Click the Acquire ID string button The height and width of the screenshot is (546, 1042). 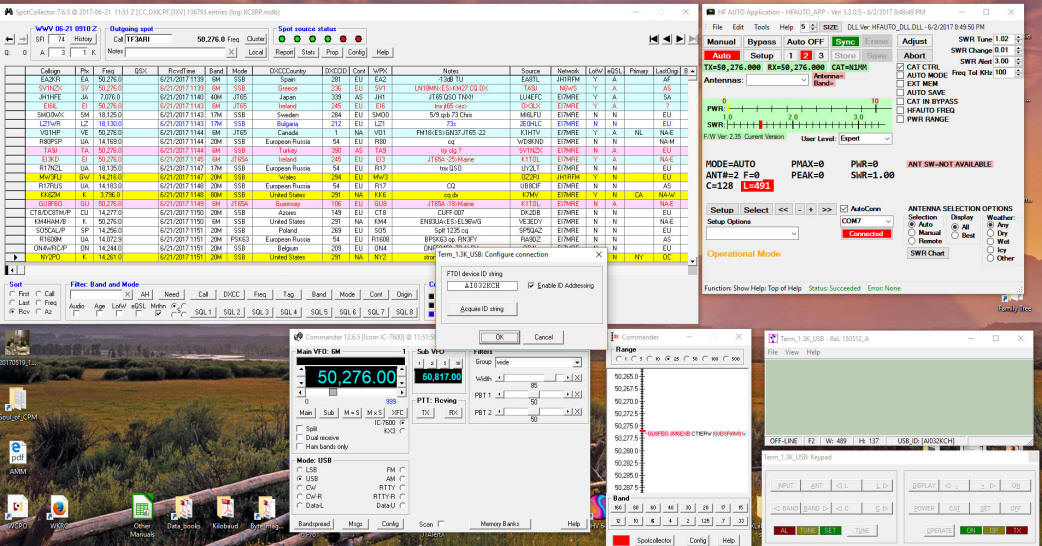pyautogui.click(x=482, y=309)
